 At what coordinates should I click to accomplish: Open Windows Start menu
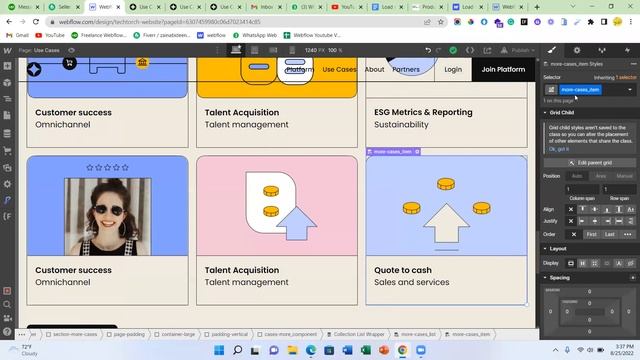[219, 350]
